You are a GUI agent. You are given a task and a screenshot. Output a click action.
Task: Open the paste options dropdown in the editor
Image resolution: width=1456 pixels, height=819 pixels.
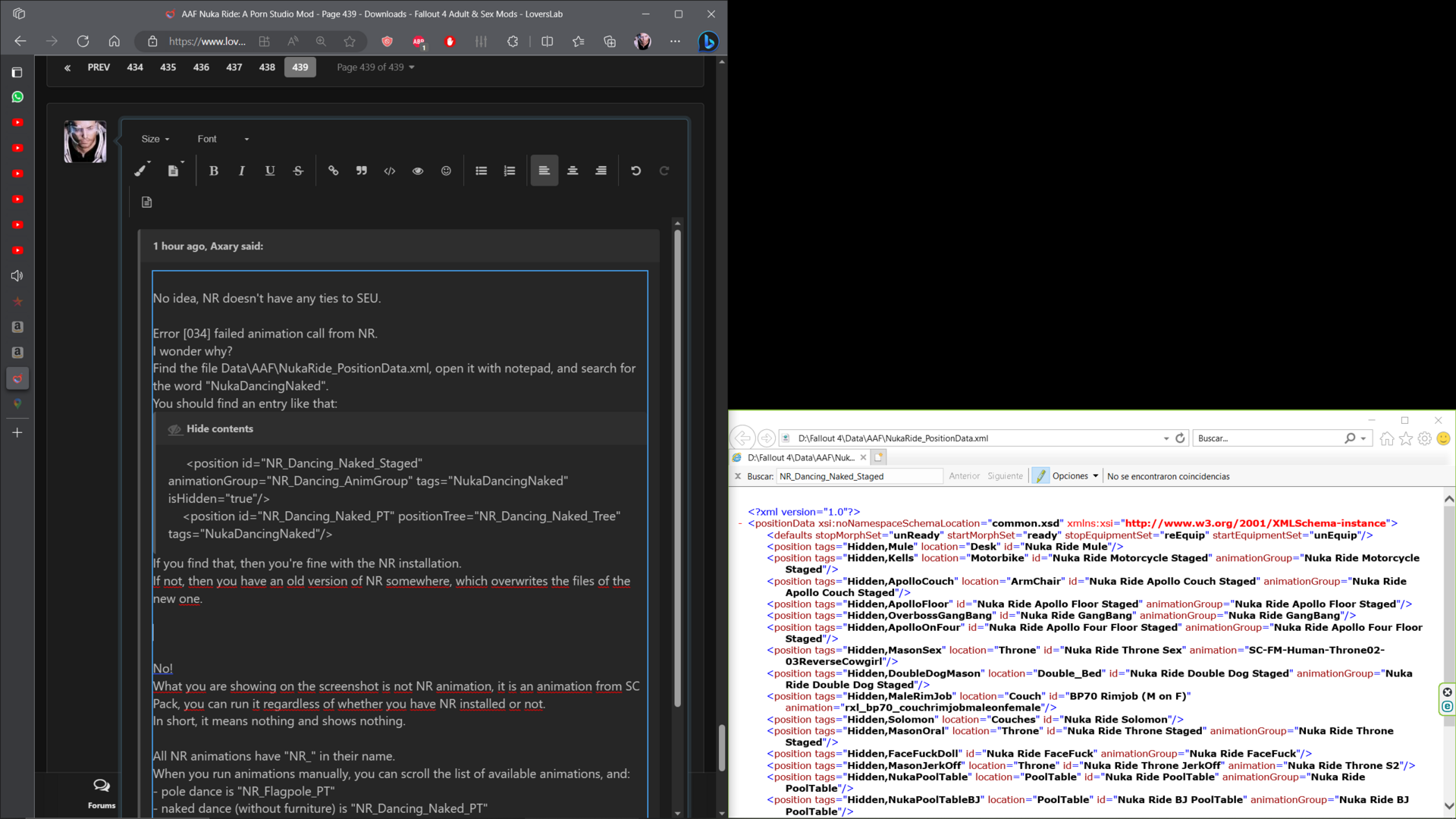(175, 171)
